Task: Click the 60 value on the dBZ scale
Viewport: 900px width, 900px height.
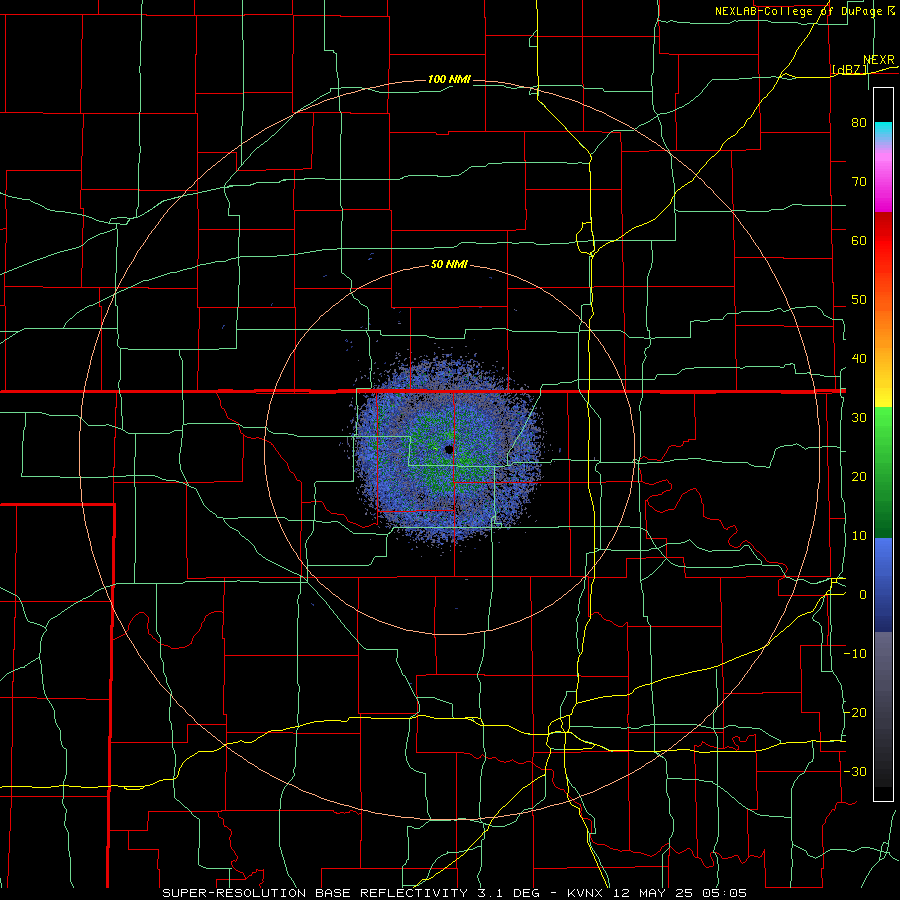Action: click(x=859, y=240)
